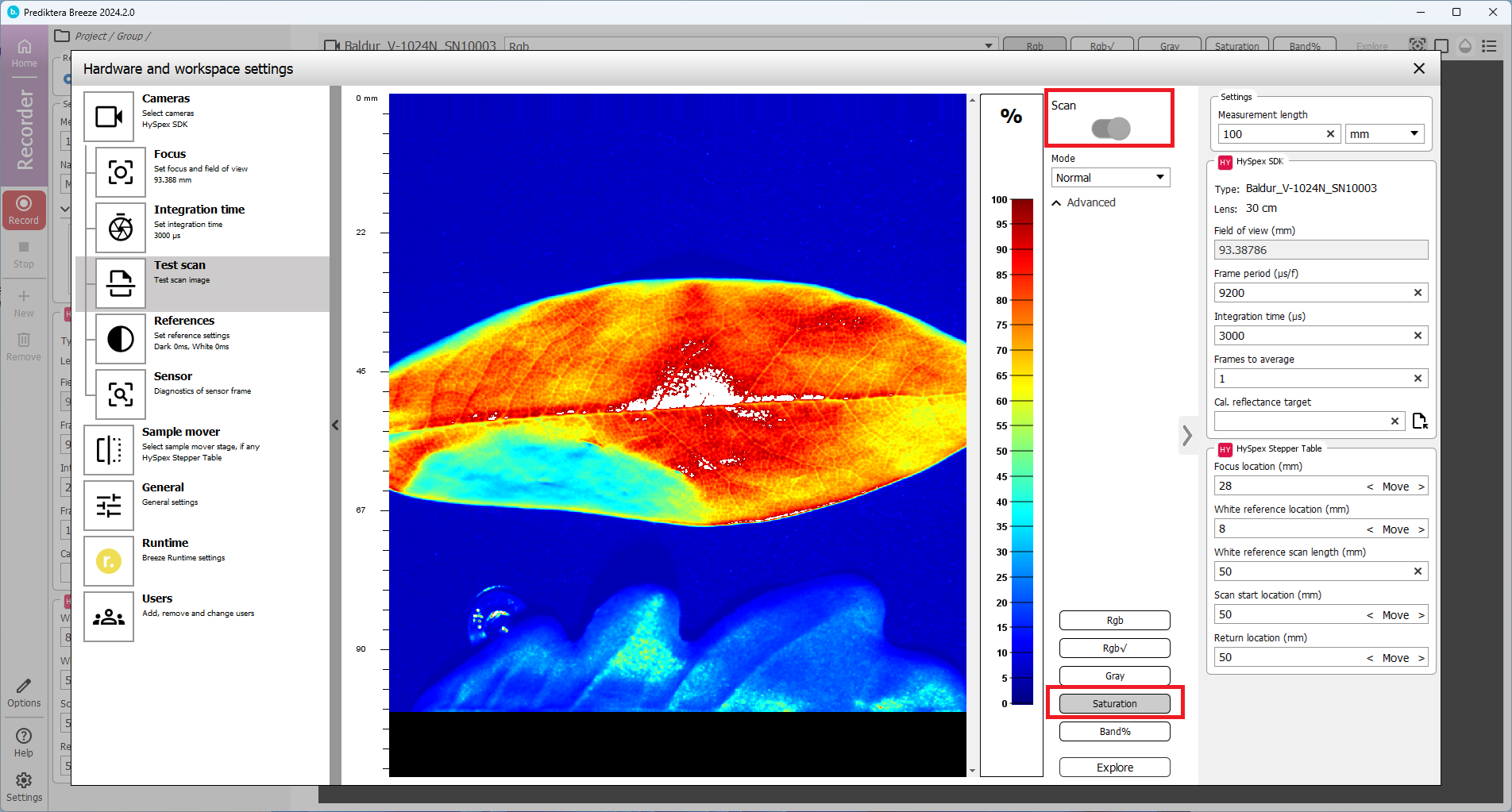Browse for Cal. reflectance target file
The height and width of the screenshot is (812, 1512).
[1420, 421]
